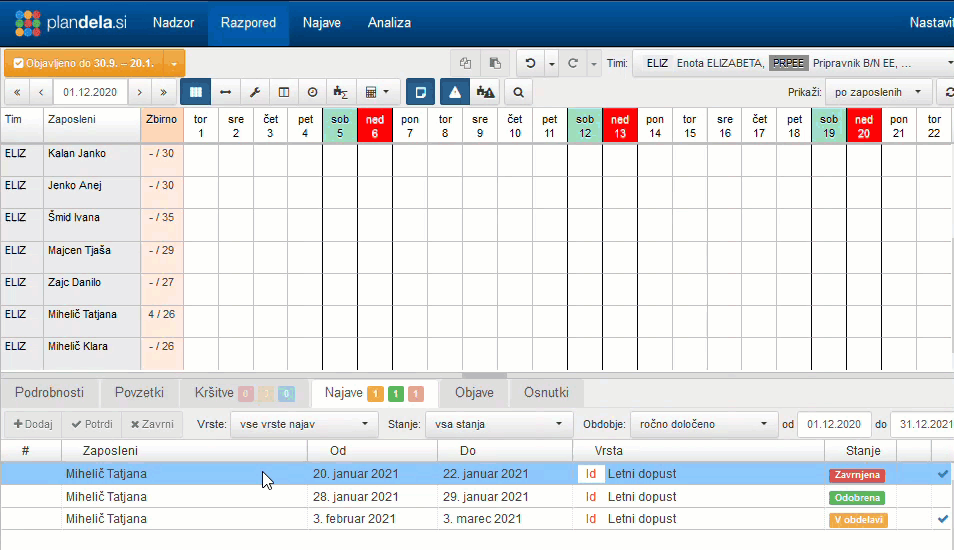Open the 'vsa stanja' status dropdown

pos(498,424)
